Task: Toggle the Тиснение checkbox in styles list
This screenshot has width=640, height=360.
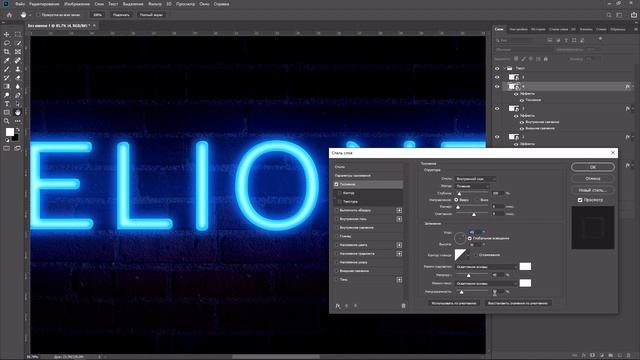Action: 336,184
